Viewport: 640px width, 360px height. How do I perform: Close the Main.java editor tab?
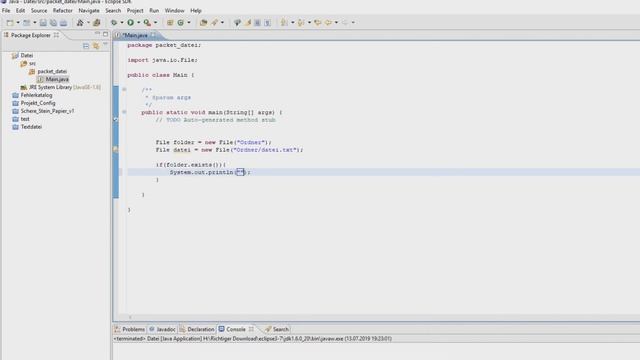pos(153,36)
